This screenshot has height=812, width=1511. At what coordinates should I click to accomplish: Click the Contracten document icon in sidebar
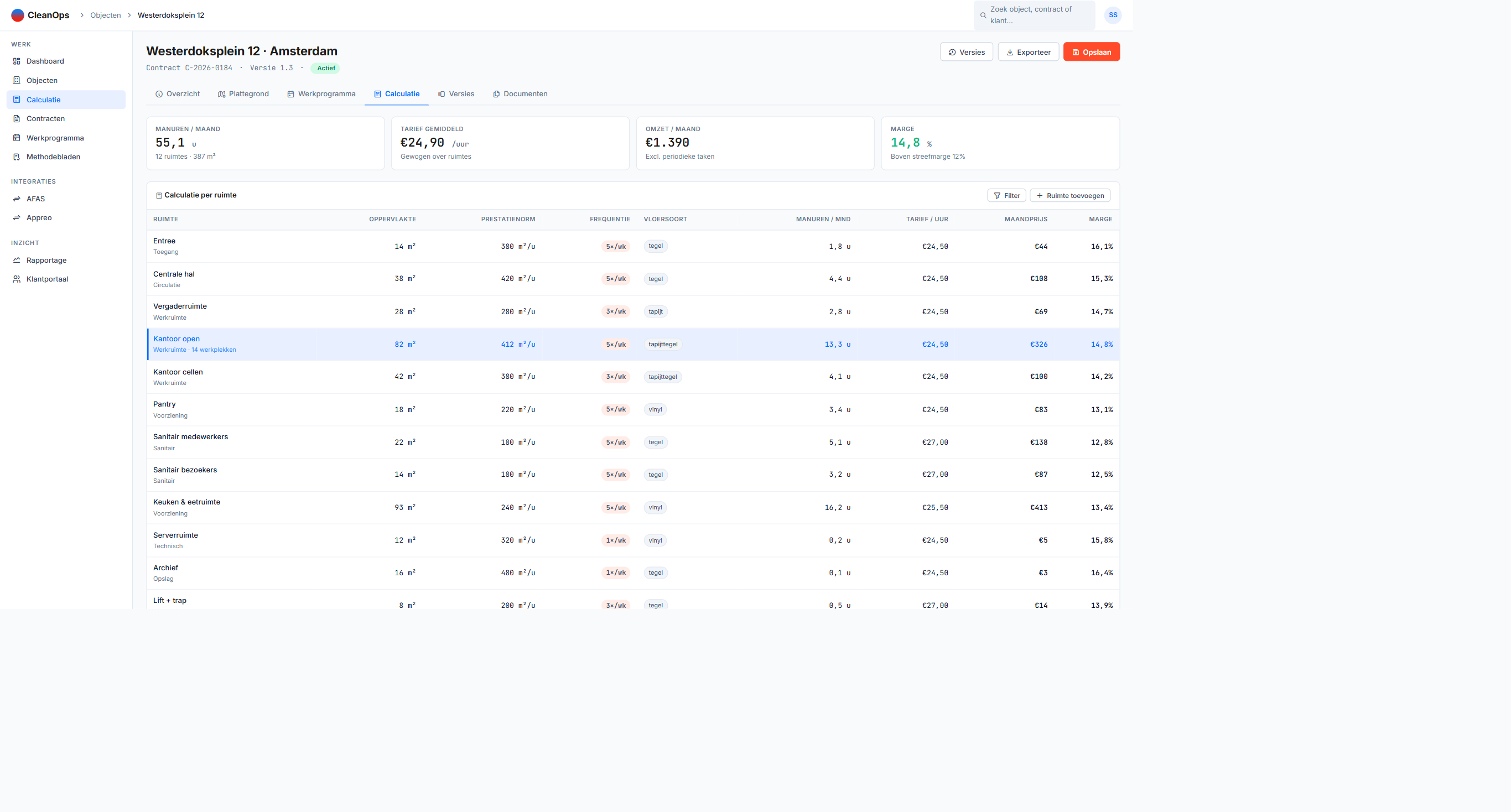coord(17,118)
